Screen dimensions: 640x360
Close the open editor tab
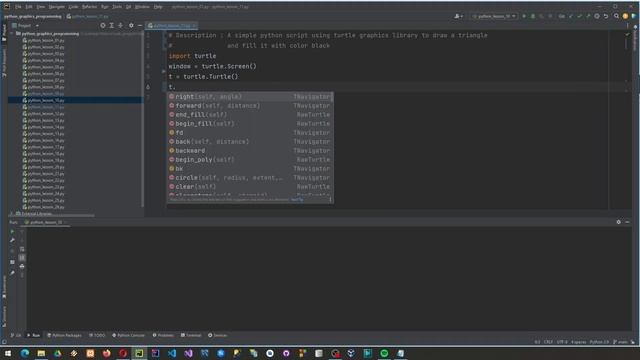(194, 25)
